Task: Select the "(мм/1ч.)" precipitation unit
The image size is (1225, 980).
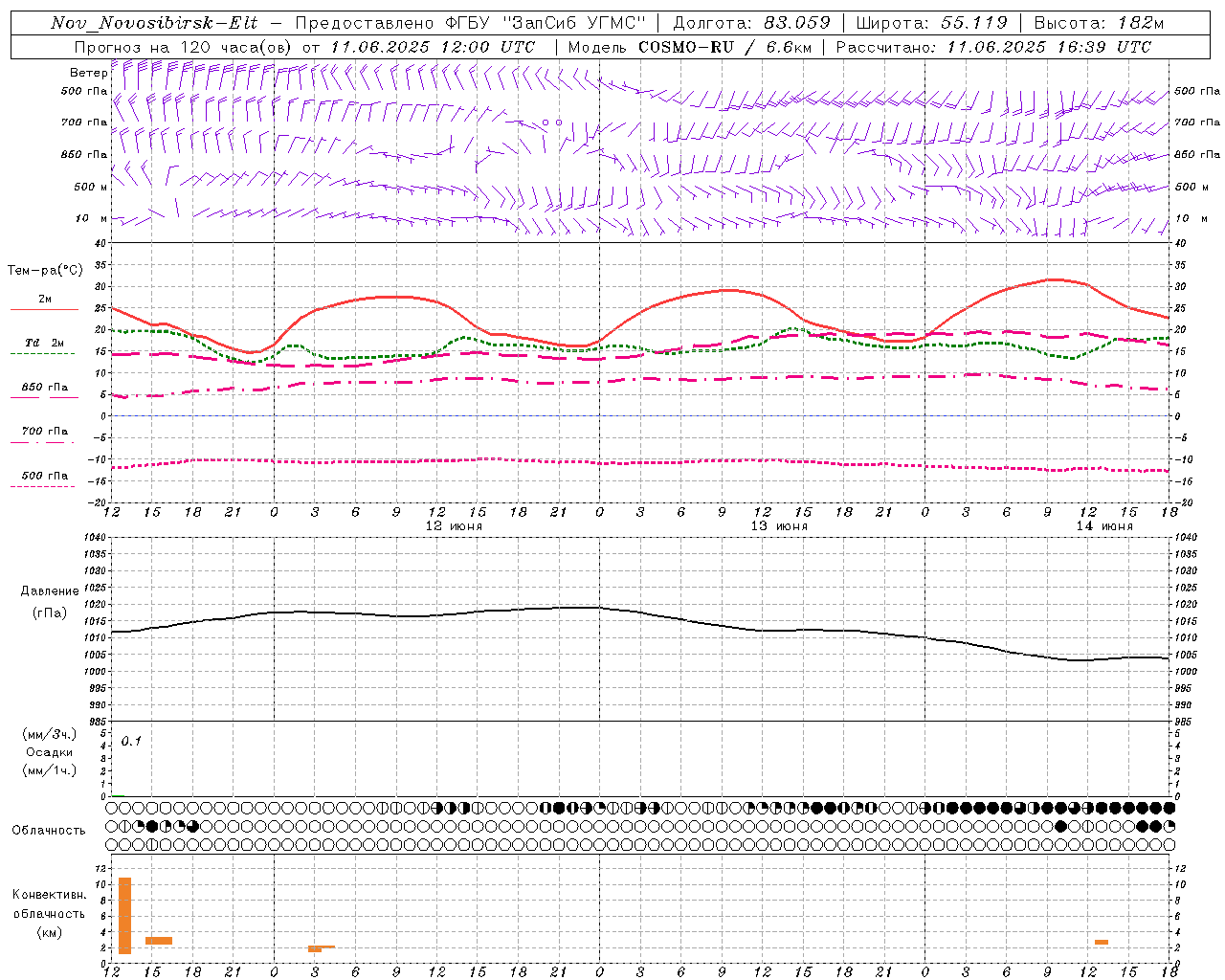Action: 50,770
